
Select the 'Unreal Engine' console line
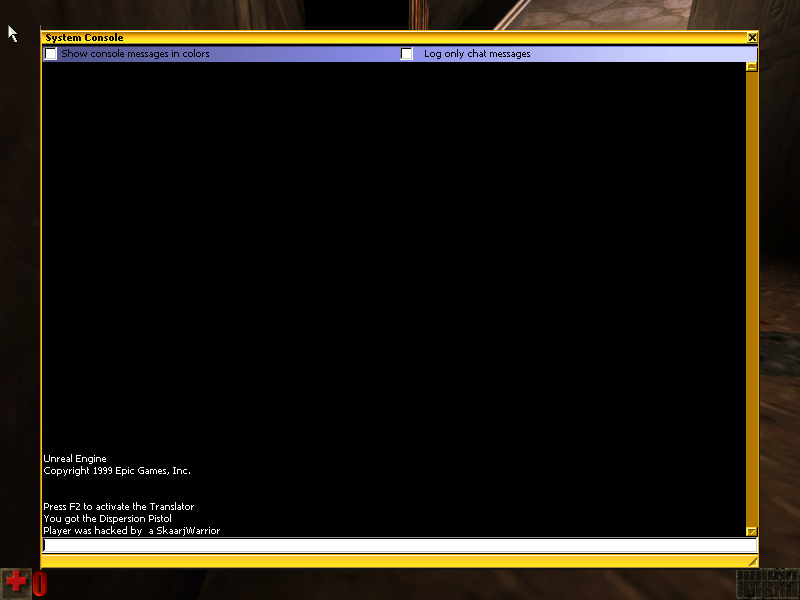point(75,459)
